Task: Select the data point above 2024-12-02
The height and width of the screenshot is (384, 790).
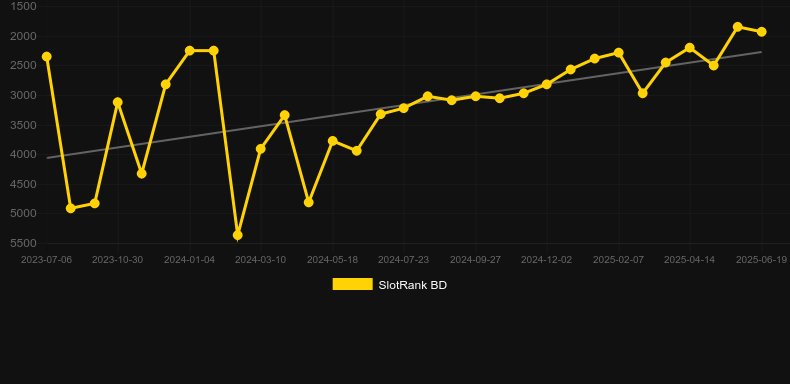Action: (547, 84)
